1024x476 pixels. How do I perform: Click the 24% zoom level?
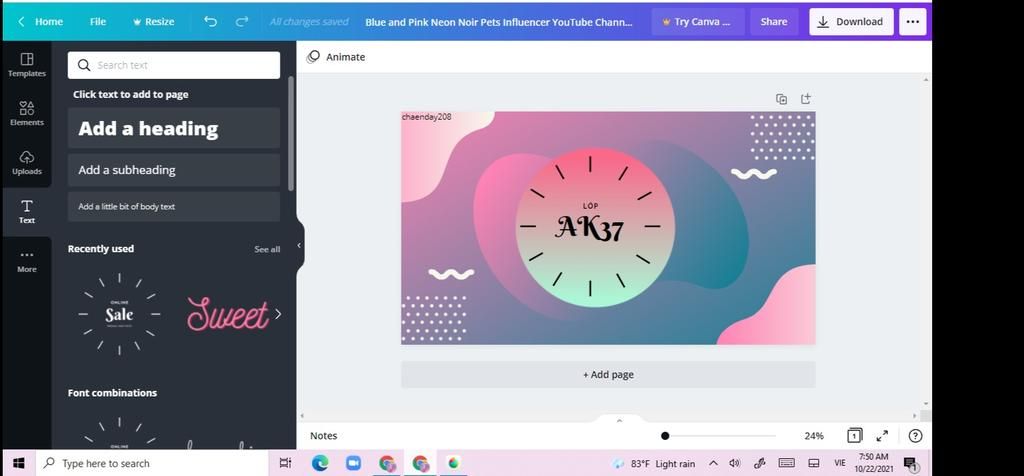[814, 436]
